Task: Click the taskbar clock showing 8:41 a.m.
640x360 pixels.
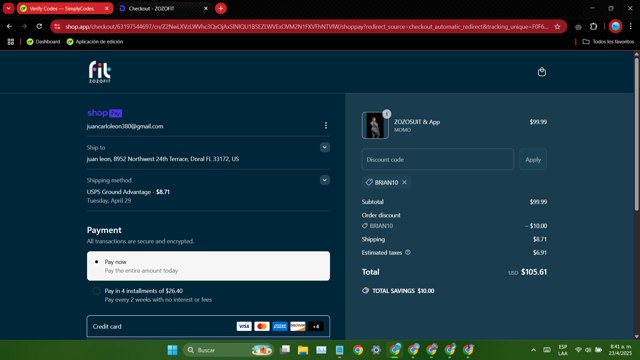Action: tap(620, 350)
